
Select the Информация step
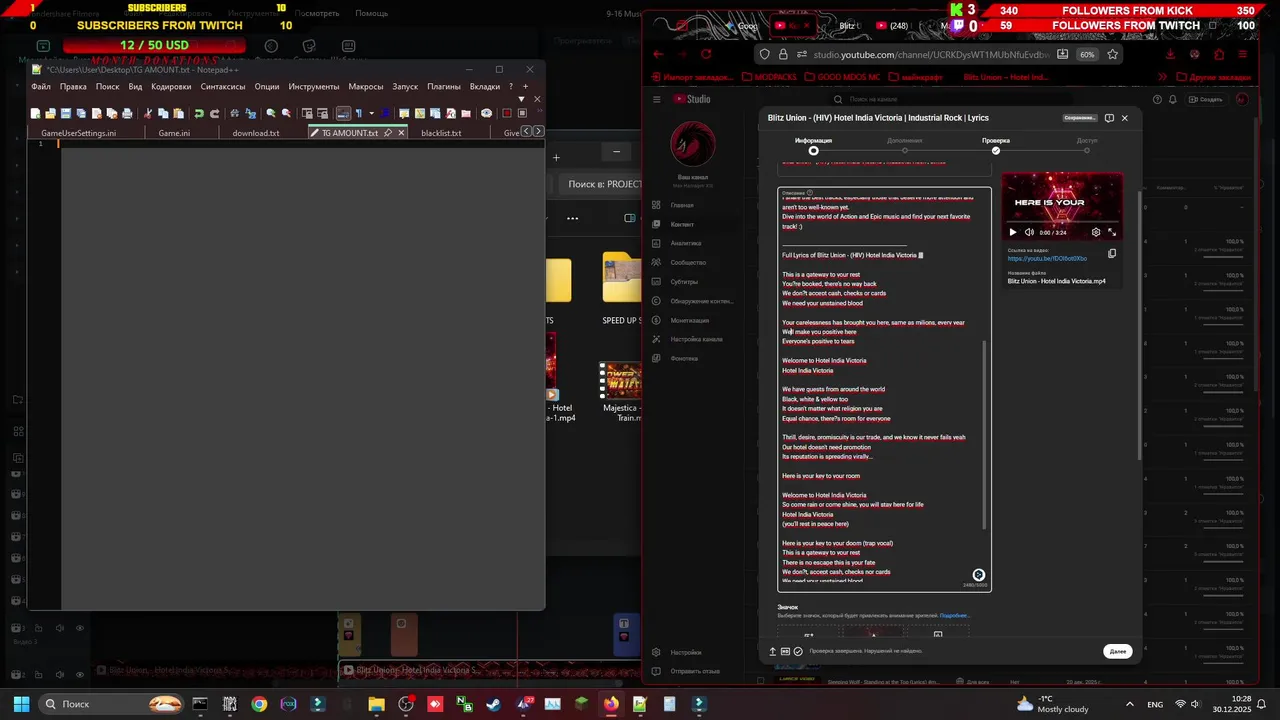(814, 145)
